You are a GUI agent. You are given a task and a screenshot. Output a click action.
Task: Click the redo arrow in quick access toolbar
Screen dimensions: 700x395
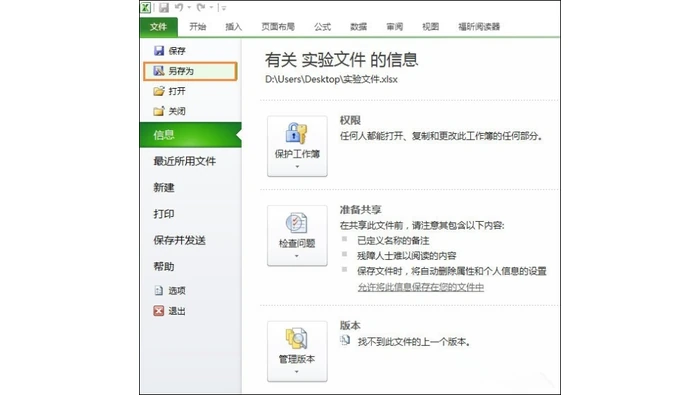tap(201, 7)
